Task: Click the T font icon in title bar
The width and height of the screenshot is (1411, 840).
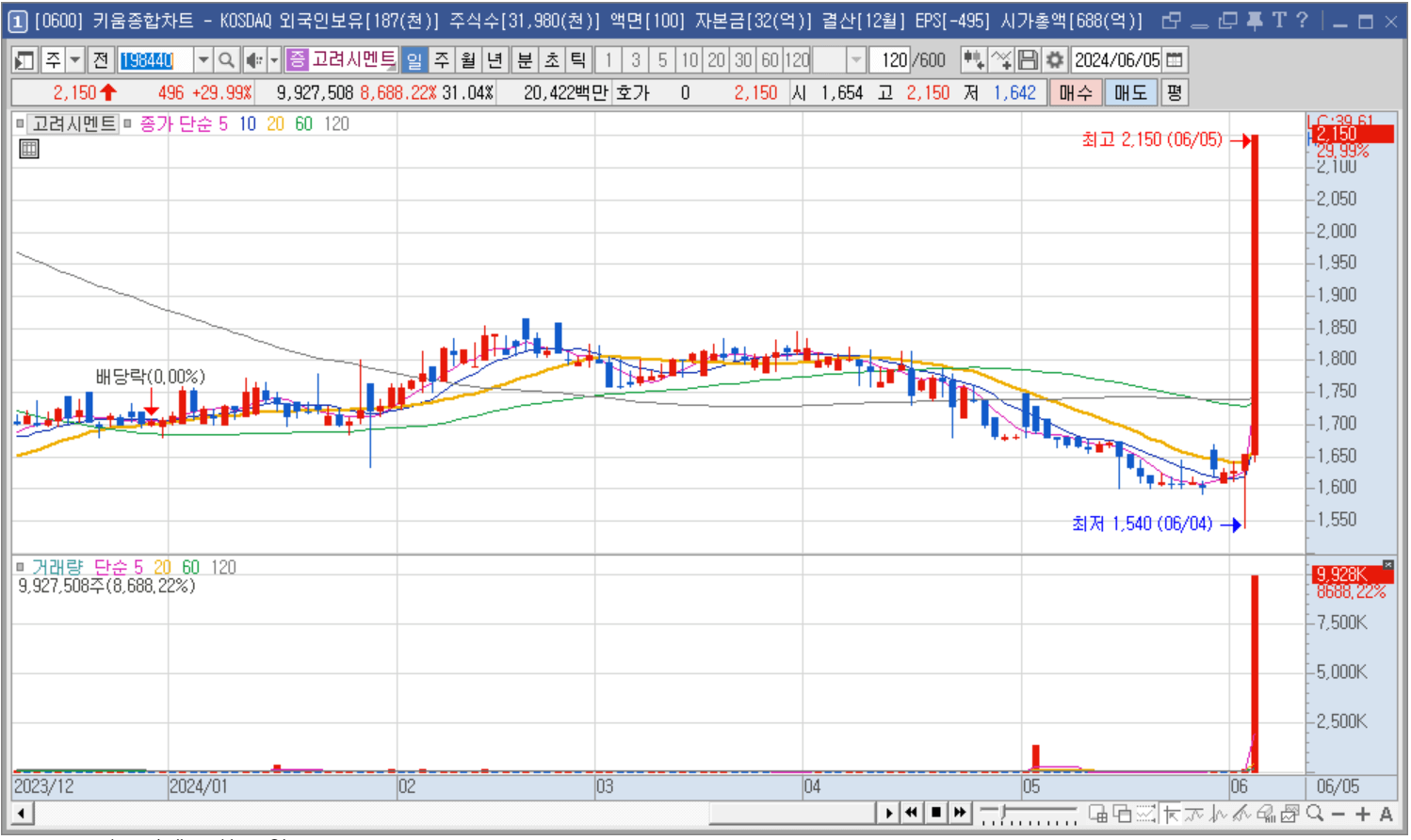Action: [x=1278, y=21]
